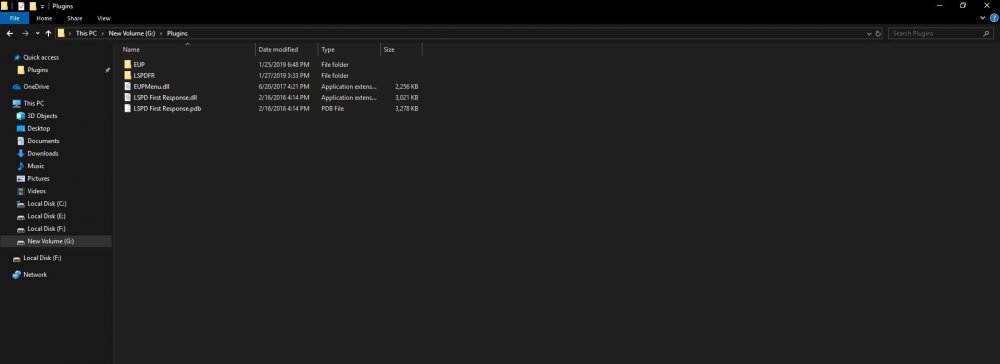Select the EUPMenu.dll file icon
The width and height of the screenshot is (1000, 364).
coord(128,86)
